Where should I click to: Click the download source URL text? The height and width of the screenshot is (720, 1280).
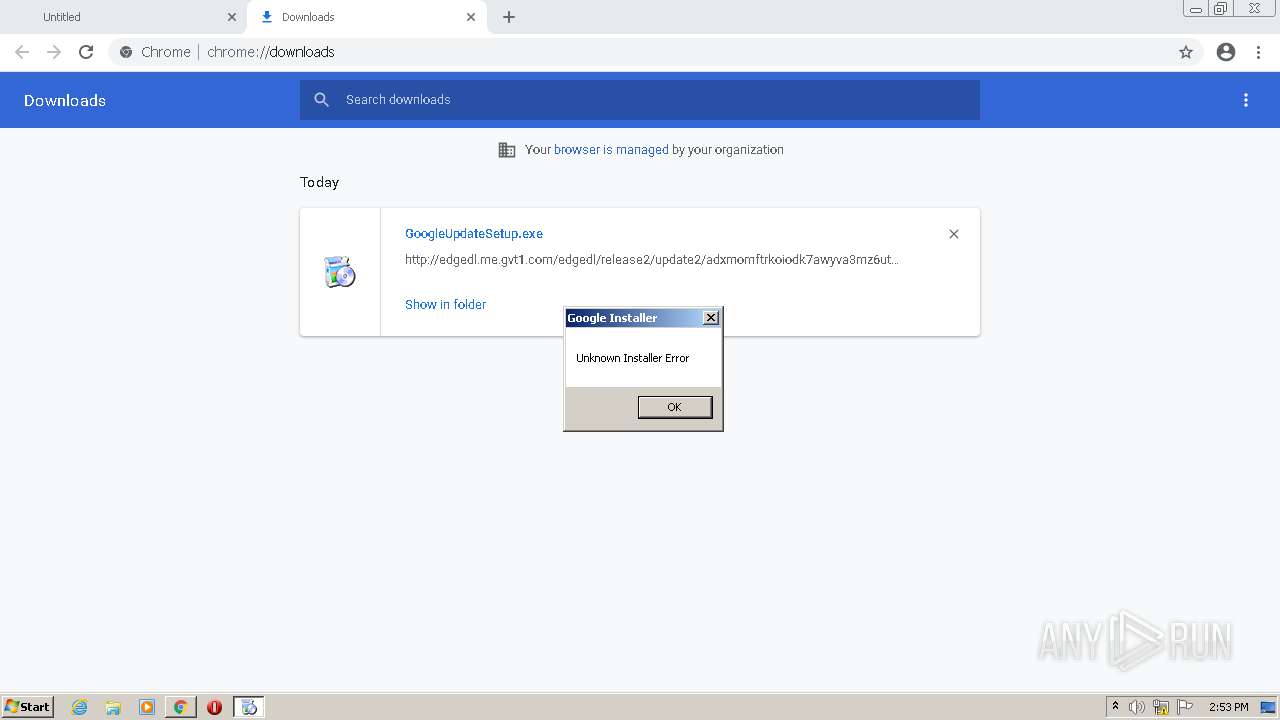point(652,260)
